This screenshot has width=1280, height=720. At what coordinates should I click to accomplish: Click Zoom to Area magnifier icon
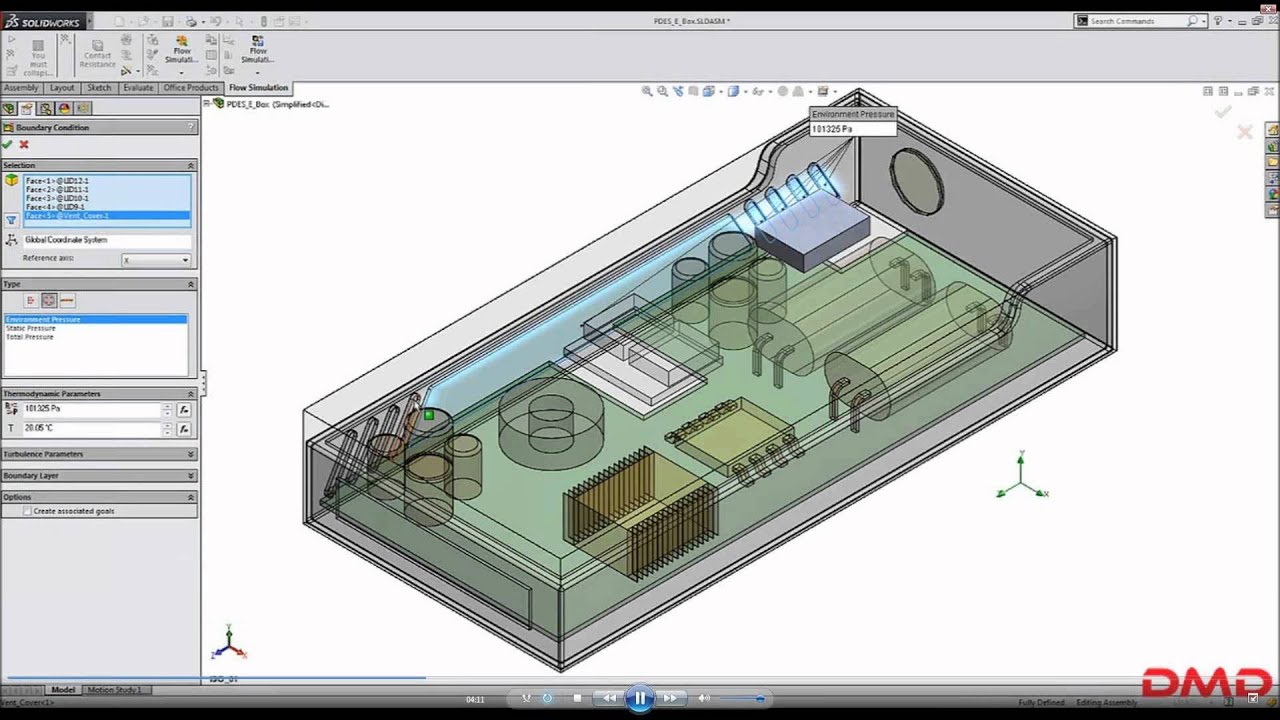[x=662, y=91]
